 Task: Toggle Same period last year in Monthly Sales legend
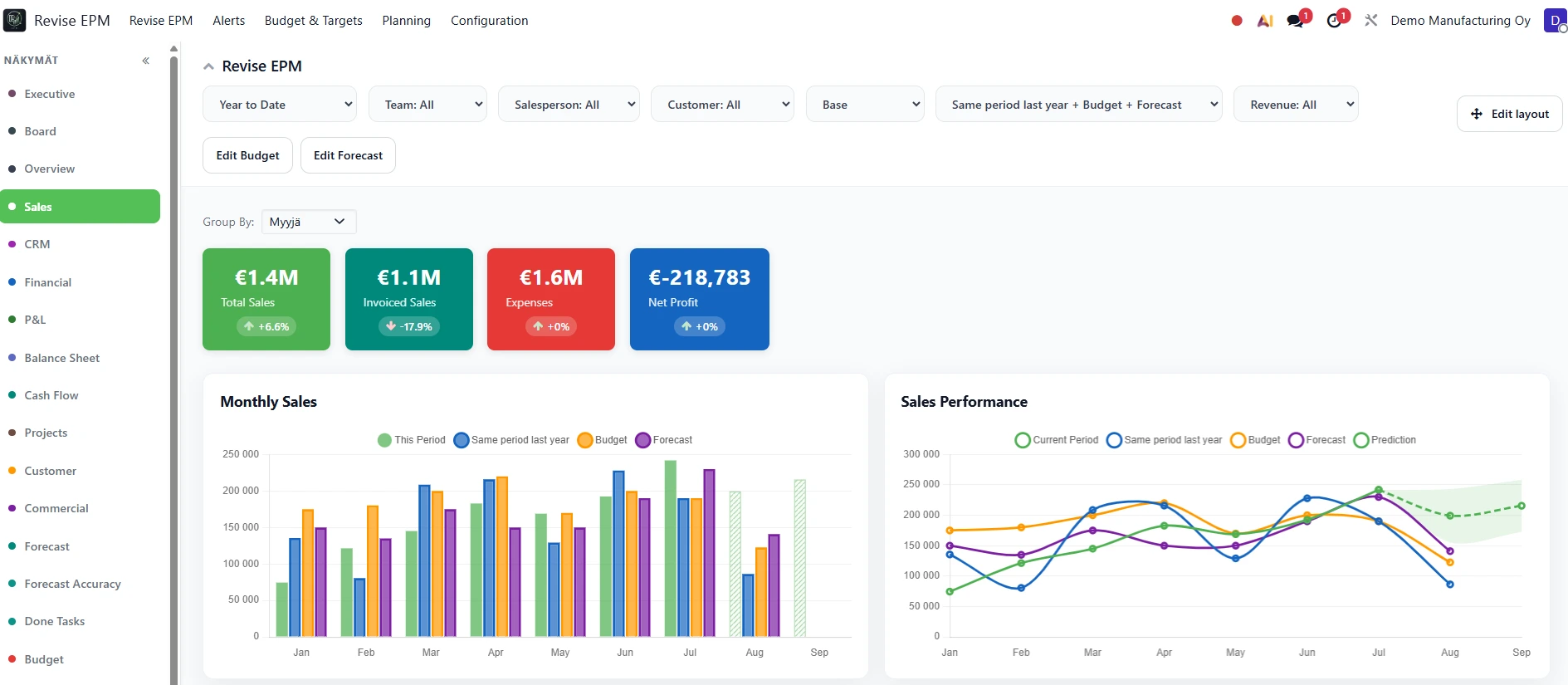tap(511, 440)
